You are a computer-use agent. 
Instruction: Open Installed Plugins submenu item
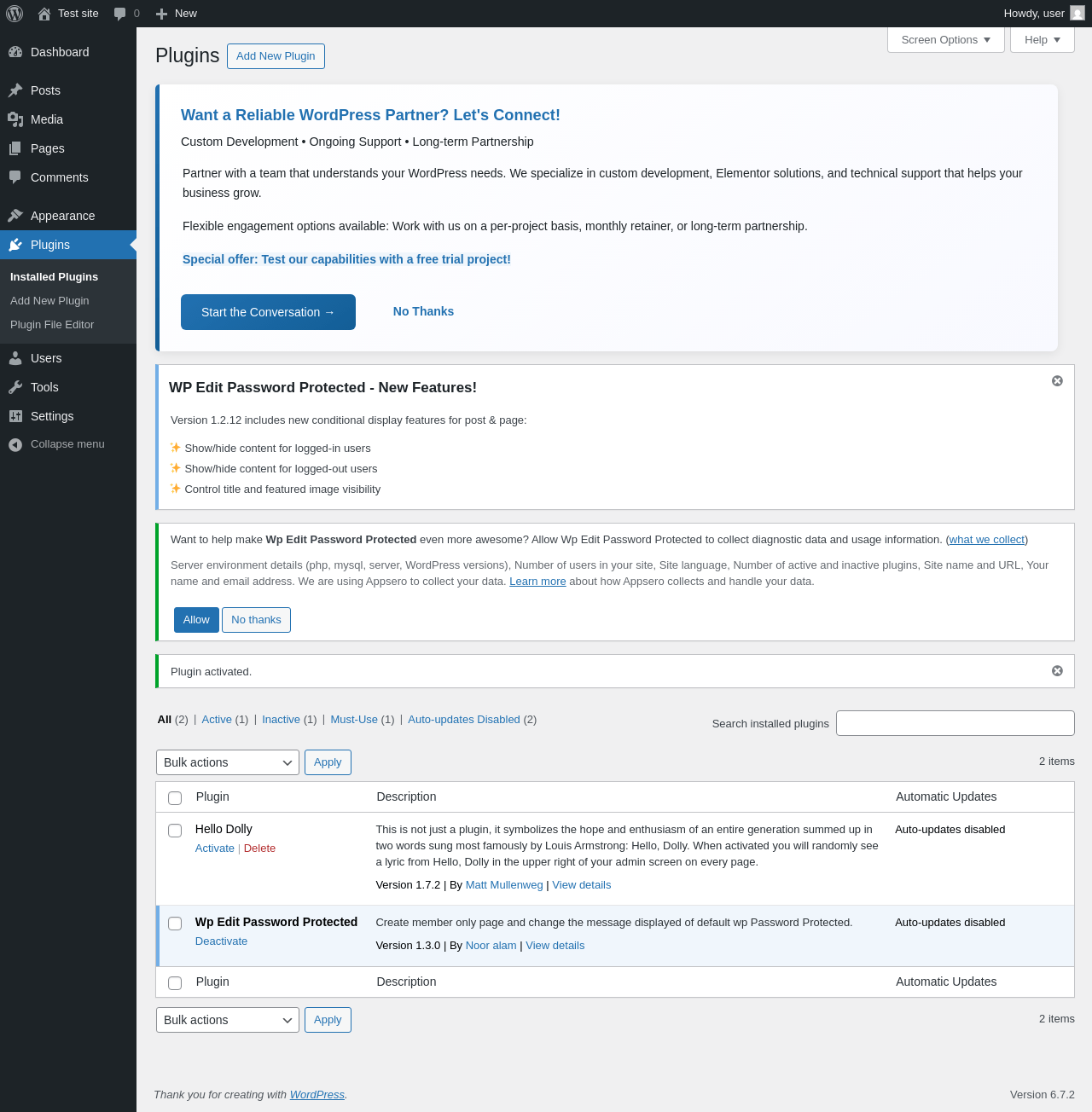[x=54, y=277]
